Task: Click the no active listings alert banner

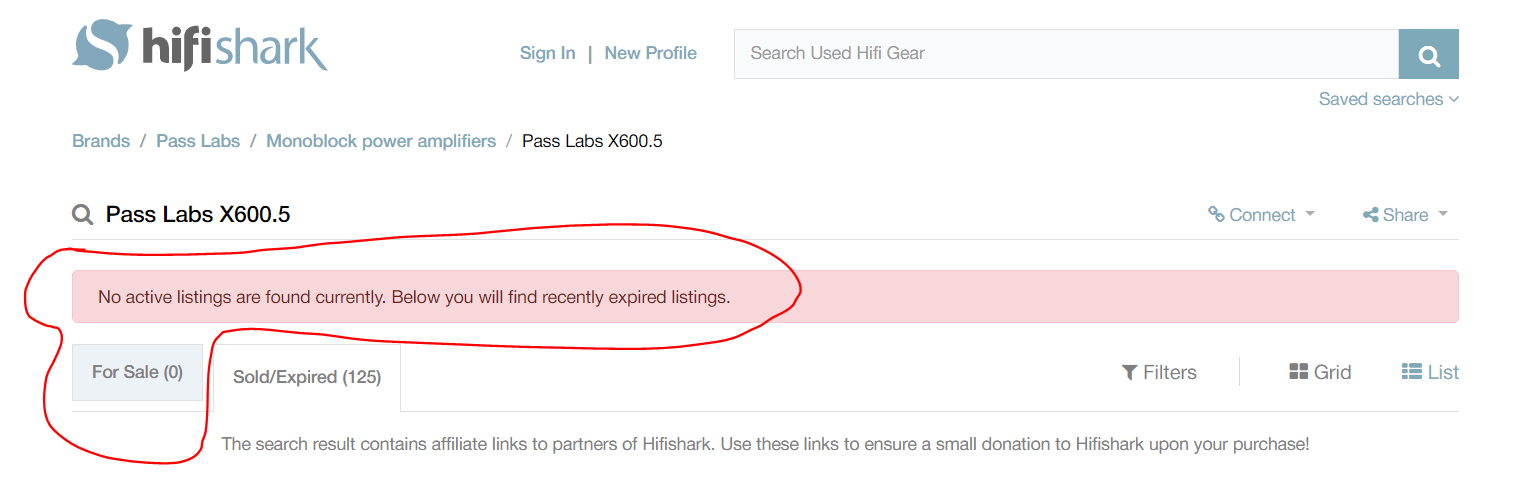Action: 765,296
